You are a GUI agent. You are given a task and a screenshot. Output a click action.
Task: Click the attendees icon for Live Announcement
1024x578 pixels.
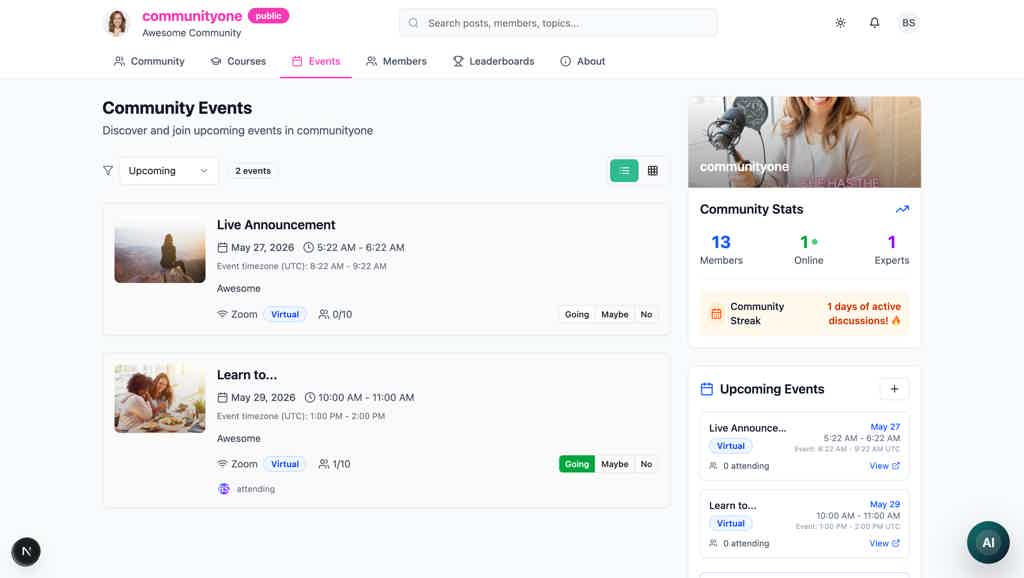pos(323,314)
